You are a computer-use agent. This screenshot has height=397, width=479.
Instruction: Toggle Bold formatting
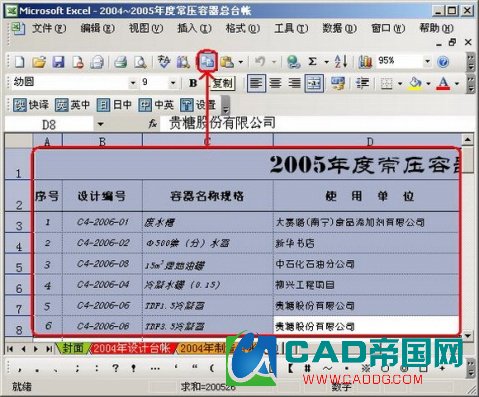point(193,83)
